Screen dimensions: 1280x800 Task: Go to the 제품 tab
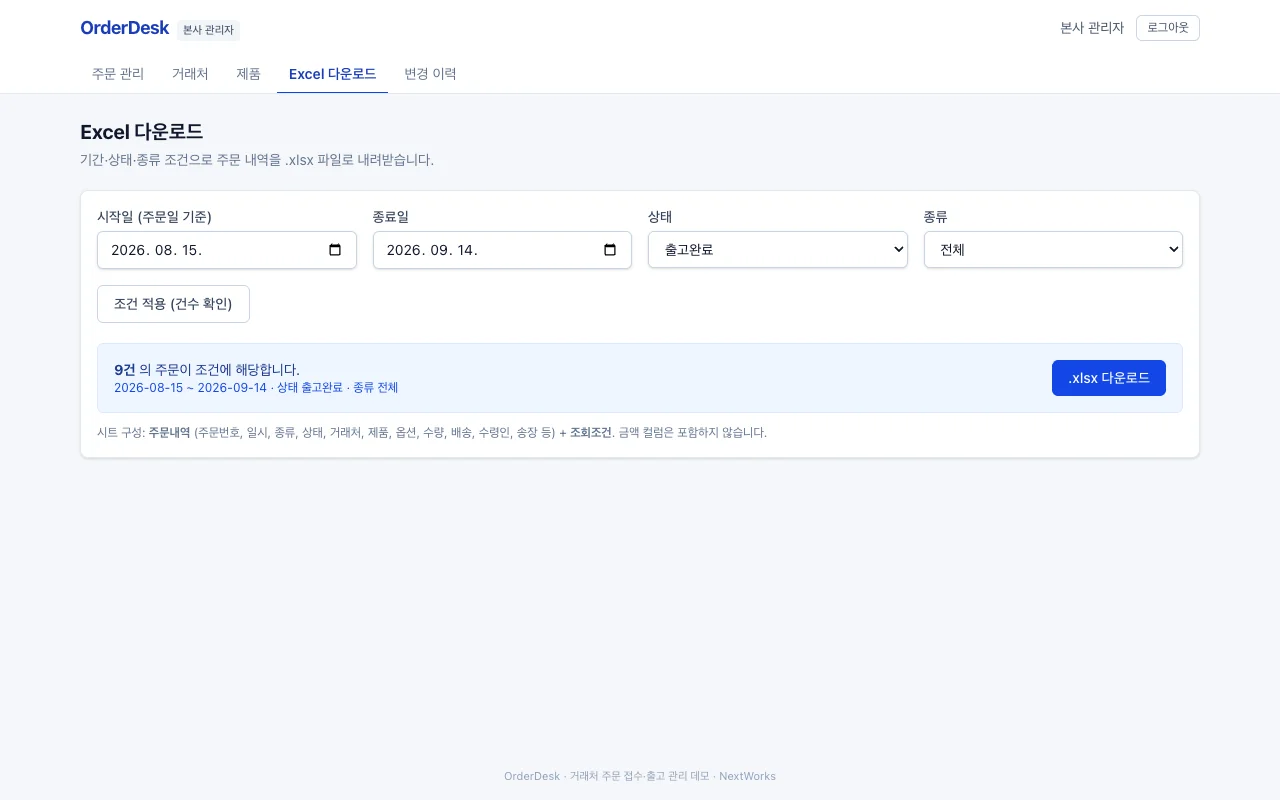[248, 74]
